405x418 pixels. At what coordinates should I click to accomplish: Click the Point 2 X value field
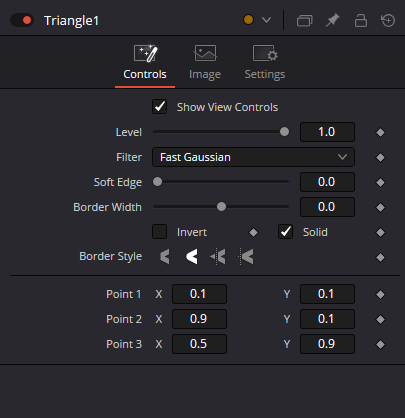(199, 319)
